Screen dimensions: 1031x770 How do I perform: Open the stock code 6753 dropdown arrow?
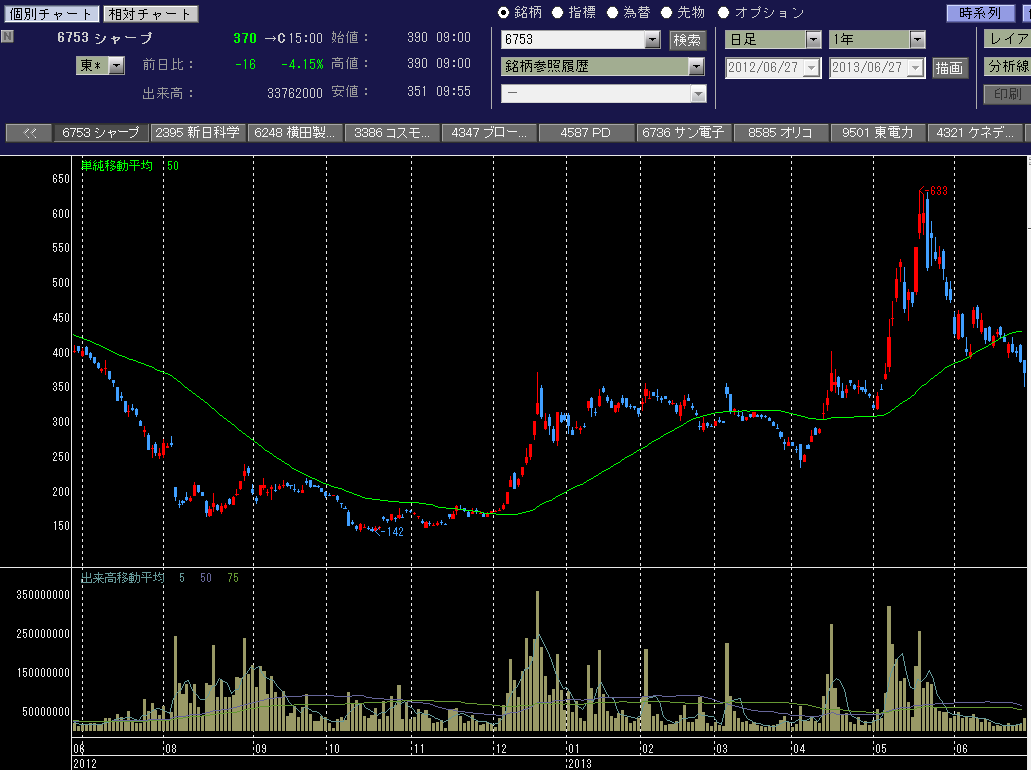652,40
